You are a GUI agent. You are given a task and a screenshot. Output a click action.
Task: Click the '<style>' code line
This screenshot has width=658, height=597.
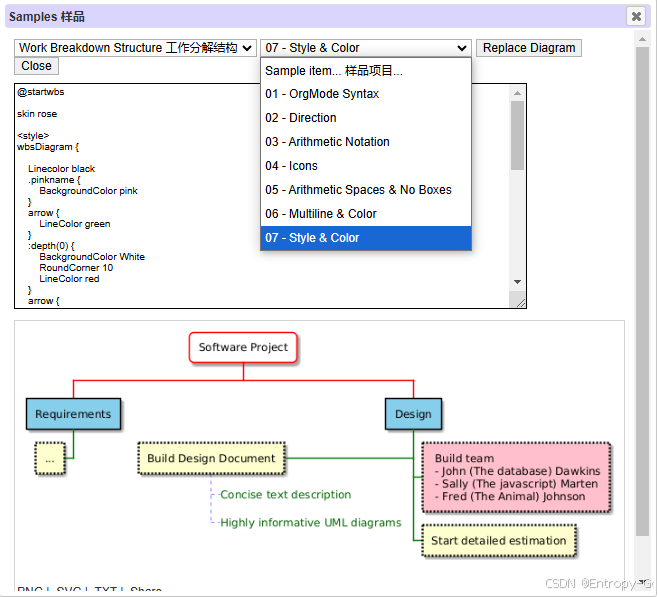[x=33, y=136]
